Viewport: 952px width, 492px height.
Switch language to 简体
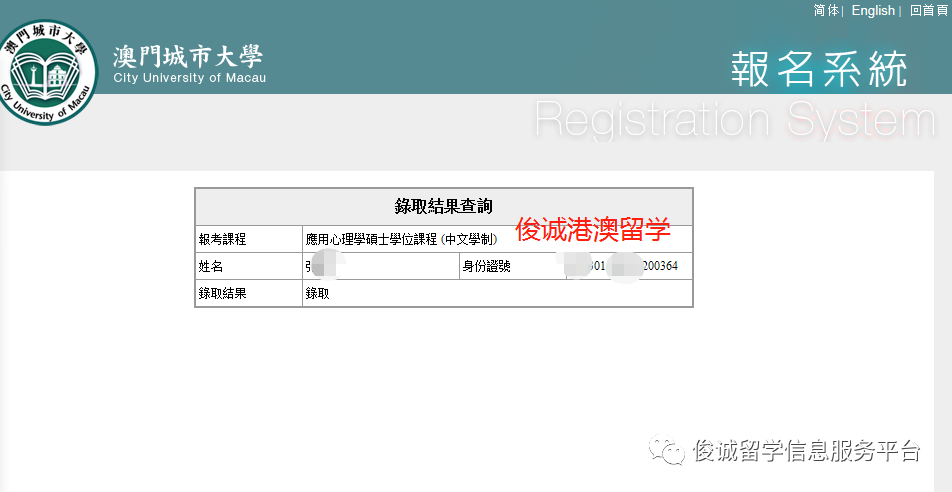826,10
